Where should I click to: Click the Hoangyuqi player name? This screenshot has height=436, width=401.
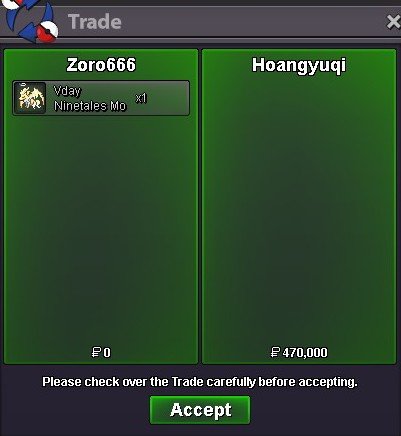[x=299, y=65]
